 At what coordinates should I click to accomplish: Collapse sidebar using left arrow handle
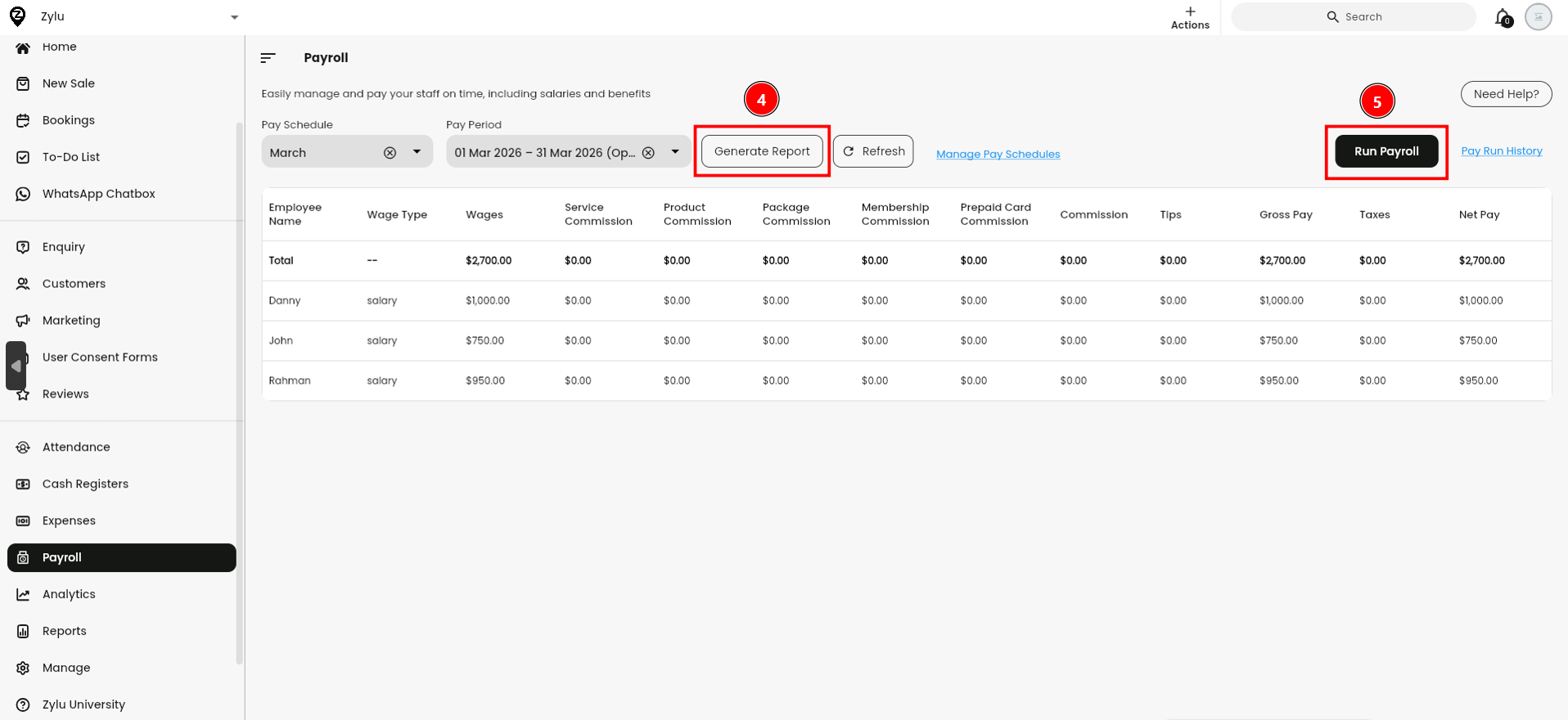point(16,366)
